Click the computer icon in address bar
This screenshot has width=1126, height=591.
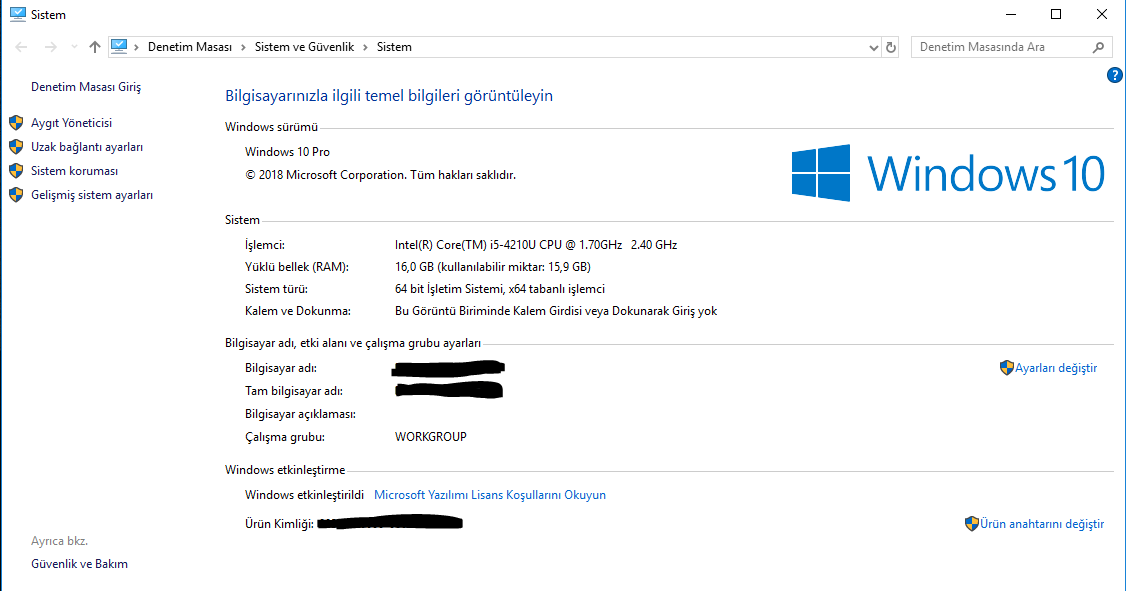[x=119, y=47]
